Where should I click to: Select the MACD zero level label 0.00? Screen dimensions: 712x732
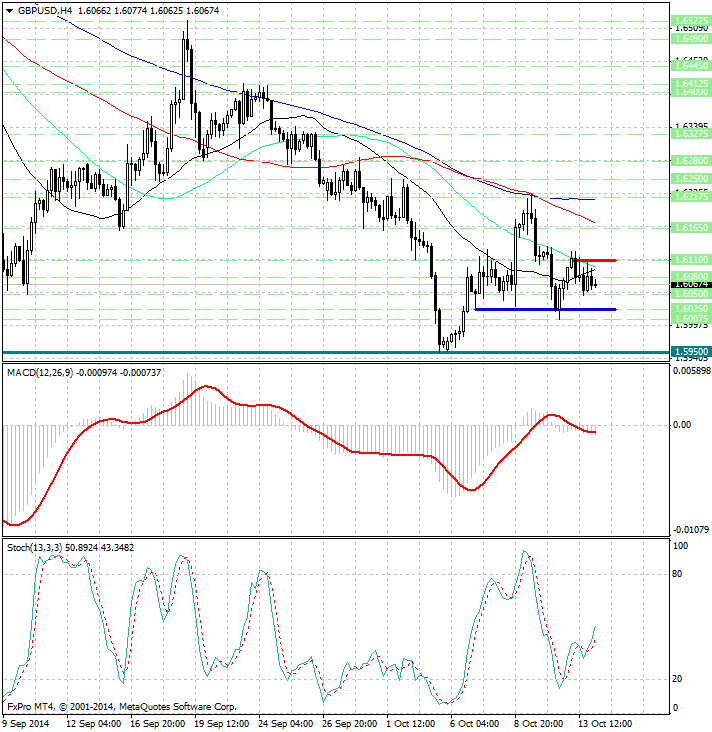682,425
